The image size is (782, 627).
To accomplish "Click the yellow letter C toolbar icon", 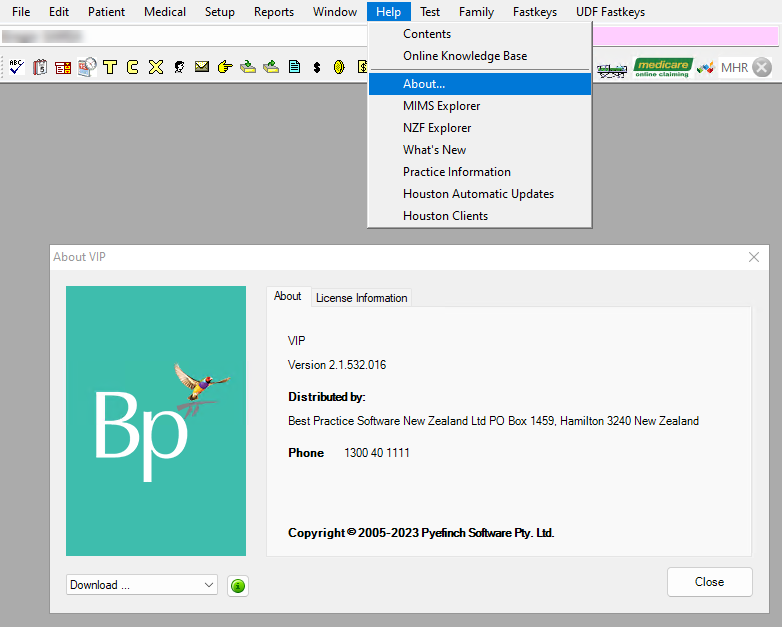I will tap(133, 67).
